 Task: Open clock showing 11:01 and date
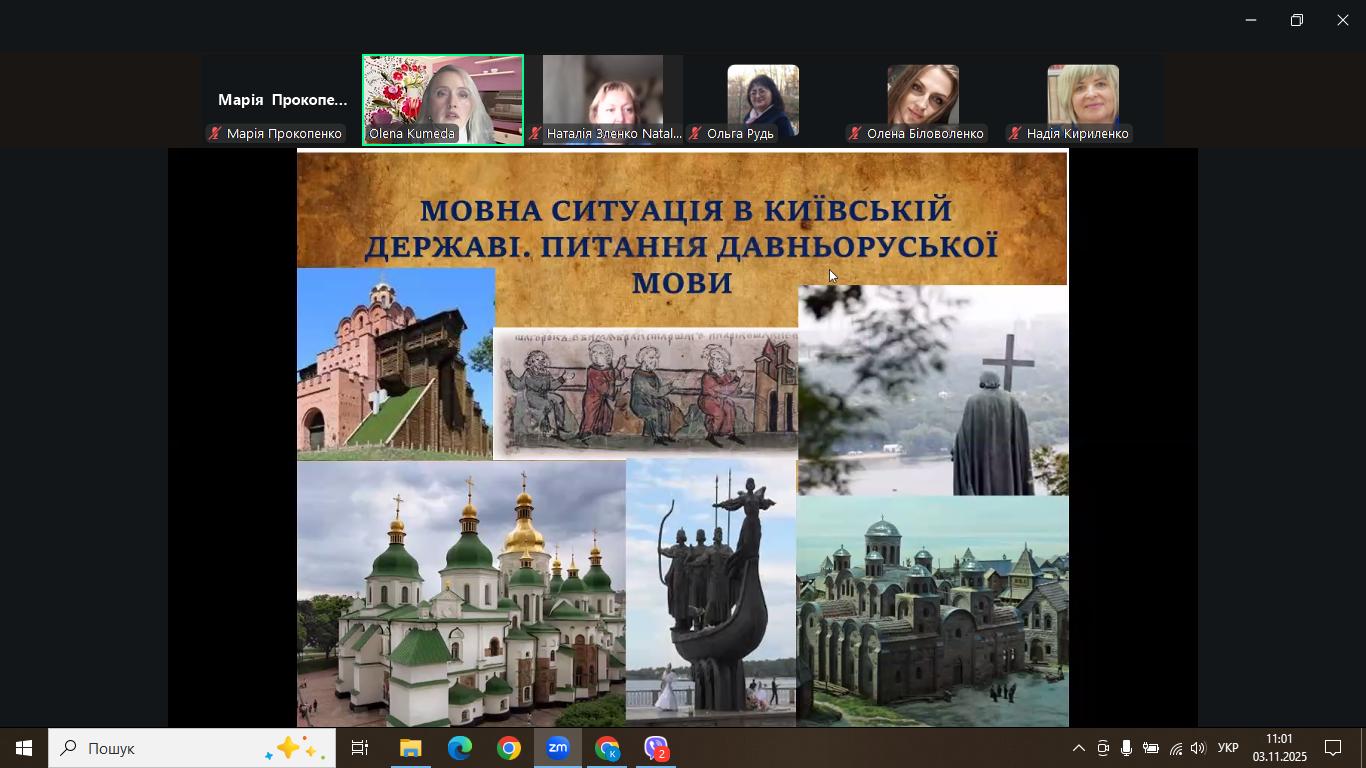pyautogui.click(x=1279, y=748)
